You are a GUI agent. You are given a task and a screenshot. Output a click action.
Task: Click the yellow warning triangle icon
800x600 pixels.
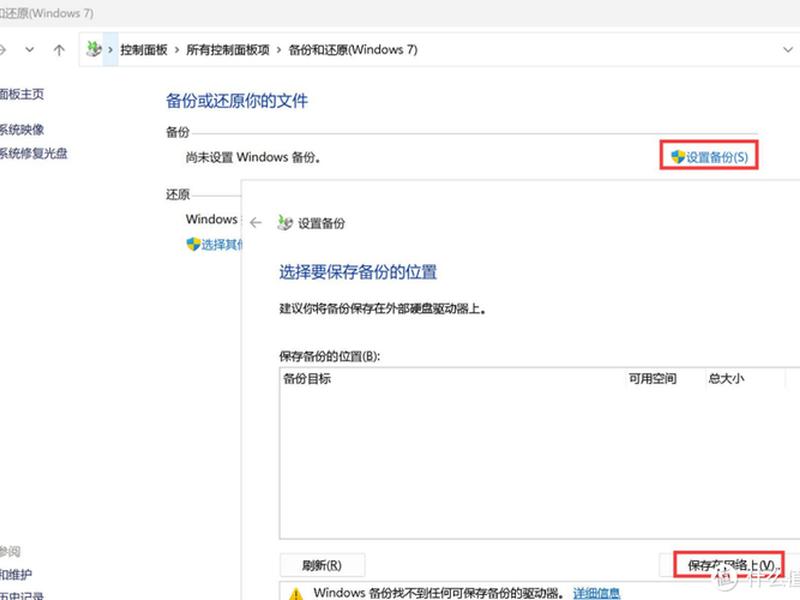pyautogui.click(x=295, y=593)
